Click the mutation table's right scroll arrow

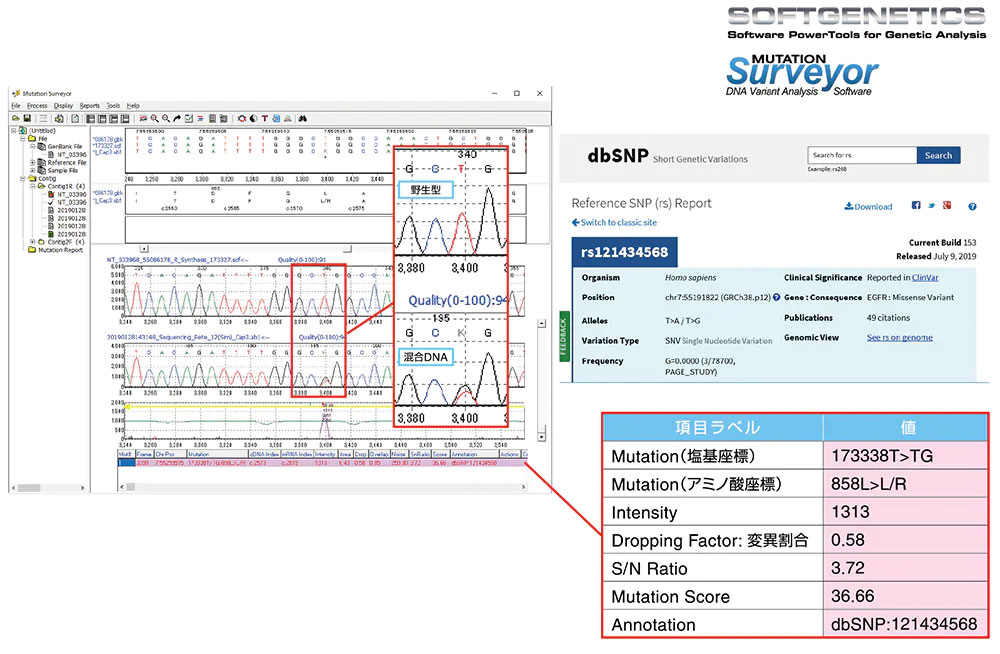(524, 487)
